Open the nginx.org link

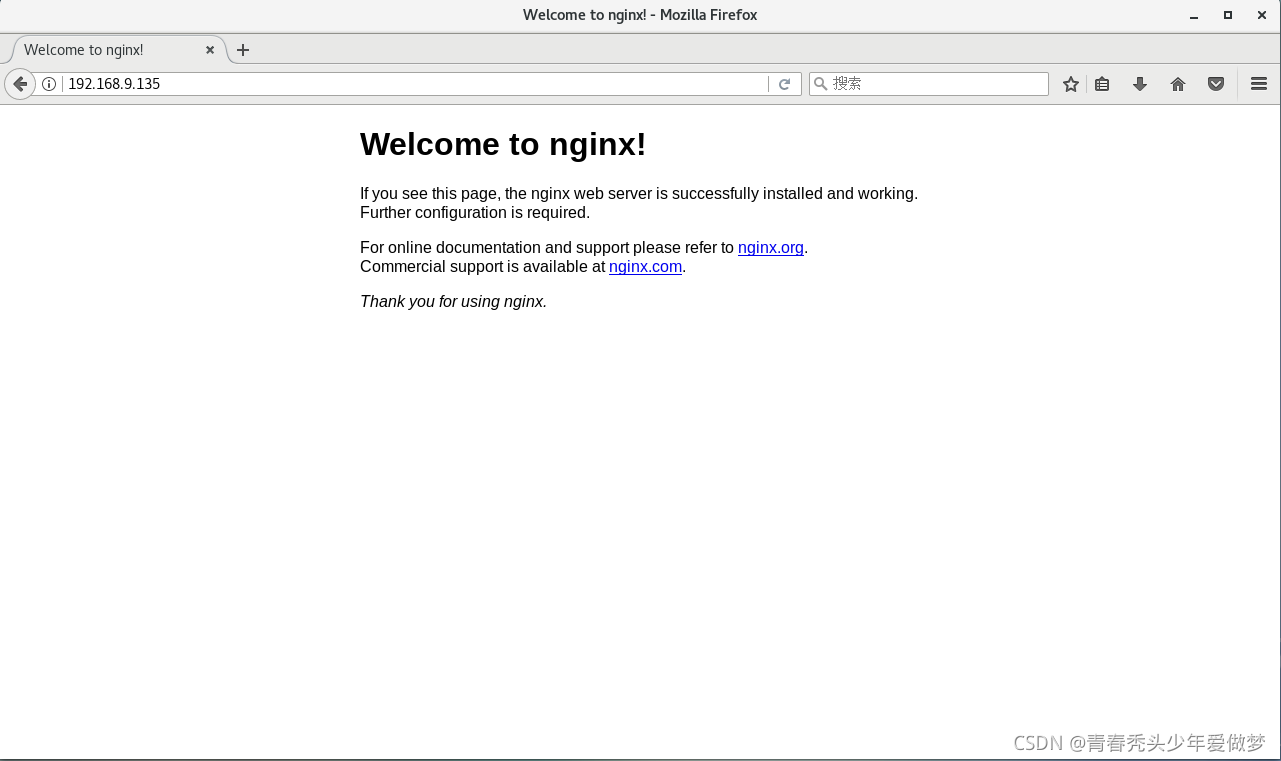tap(771, 248)
